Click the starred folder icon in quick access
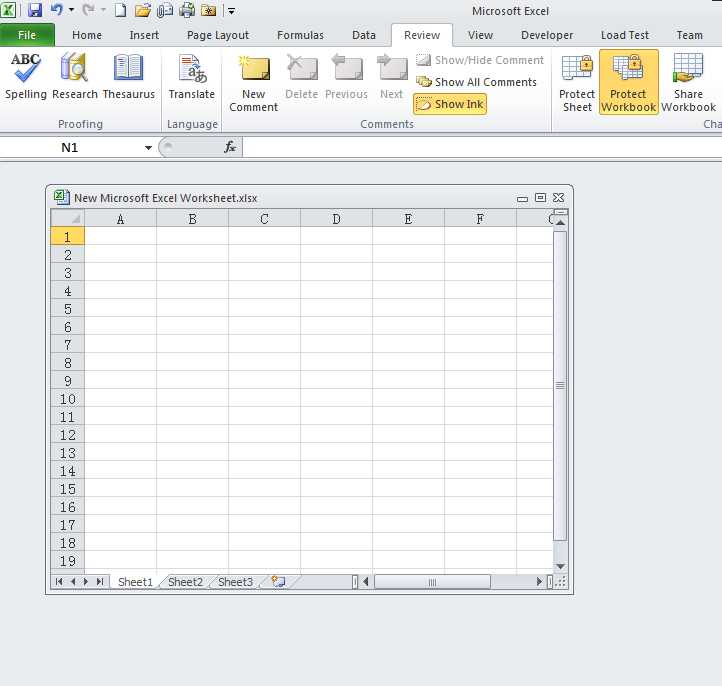Image resolution: width=722 pixels, height=686 pixels. (209, 10)
